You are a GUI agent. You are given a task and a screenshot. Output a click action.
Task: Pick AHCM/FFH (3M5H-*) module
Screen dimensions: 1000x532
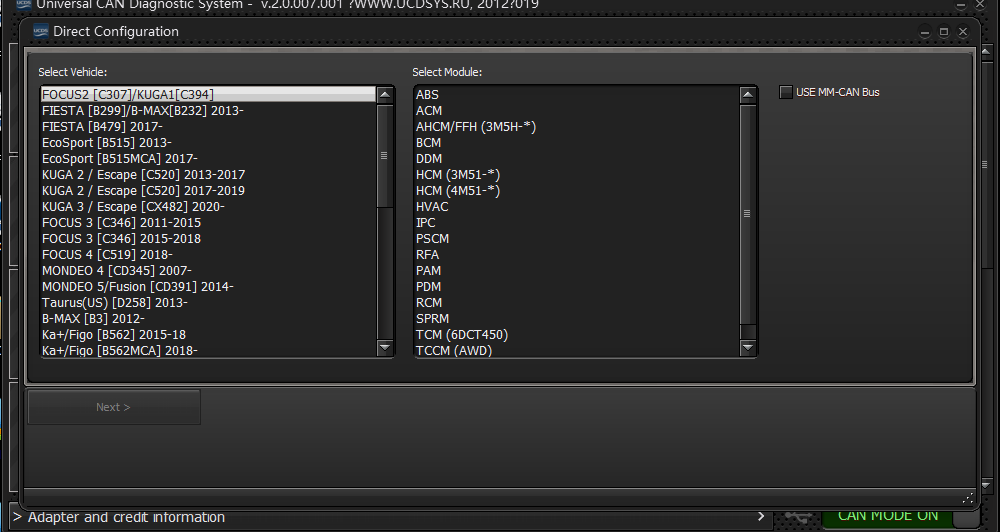(577, 126)
